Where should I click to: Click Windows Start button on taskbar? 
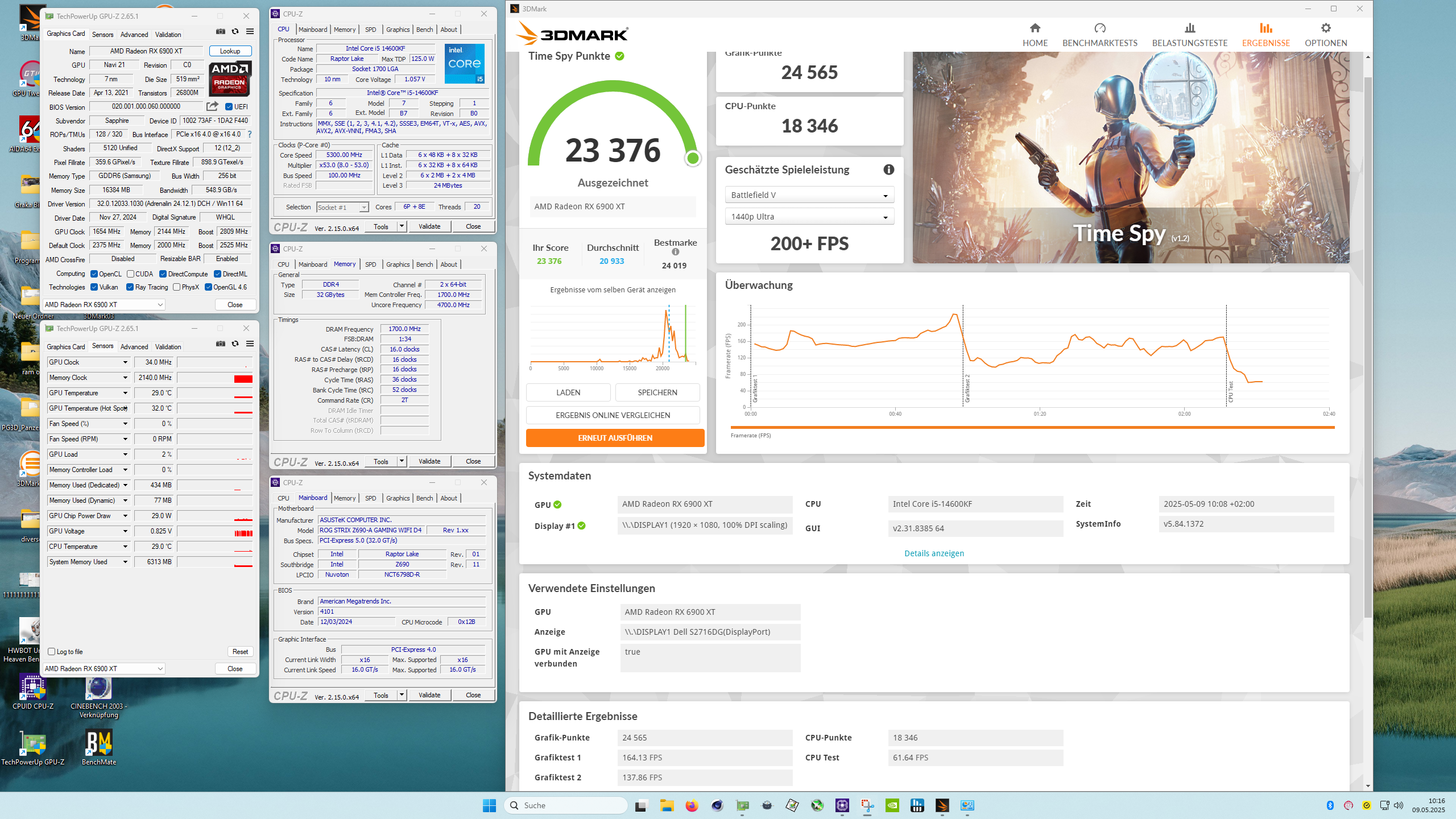pos(489,805)
